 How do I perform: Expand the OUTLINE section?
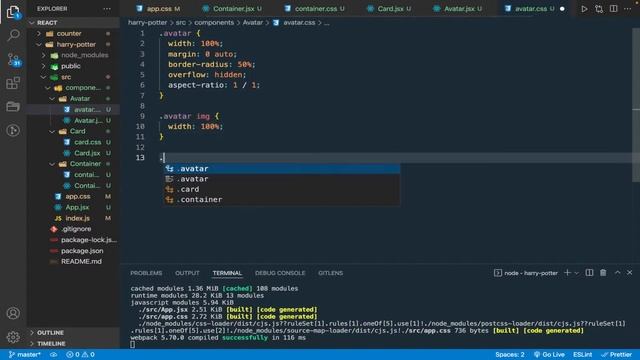[x=73, y=333]
